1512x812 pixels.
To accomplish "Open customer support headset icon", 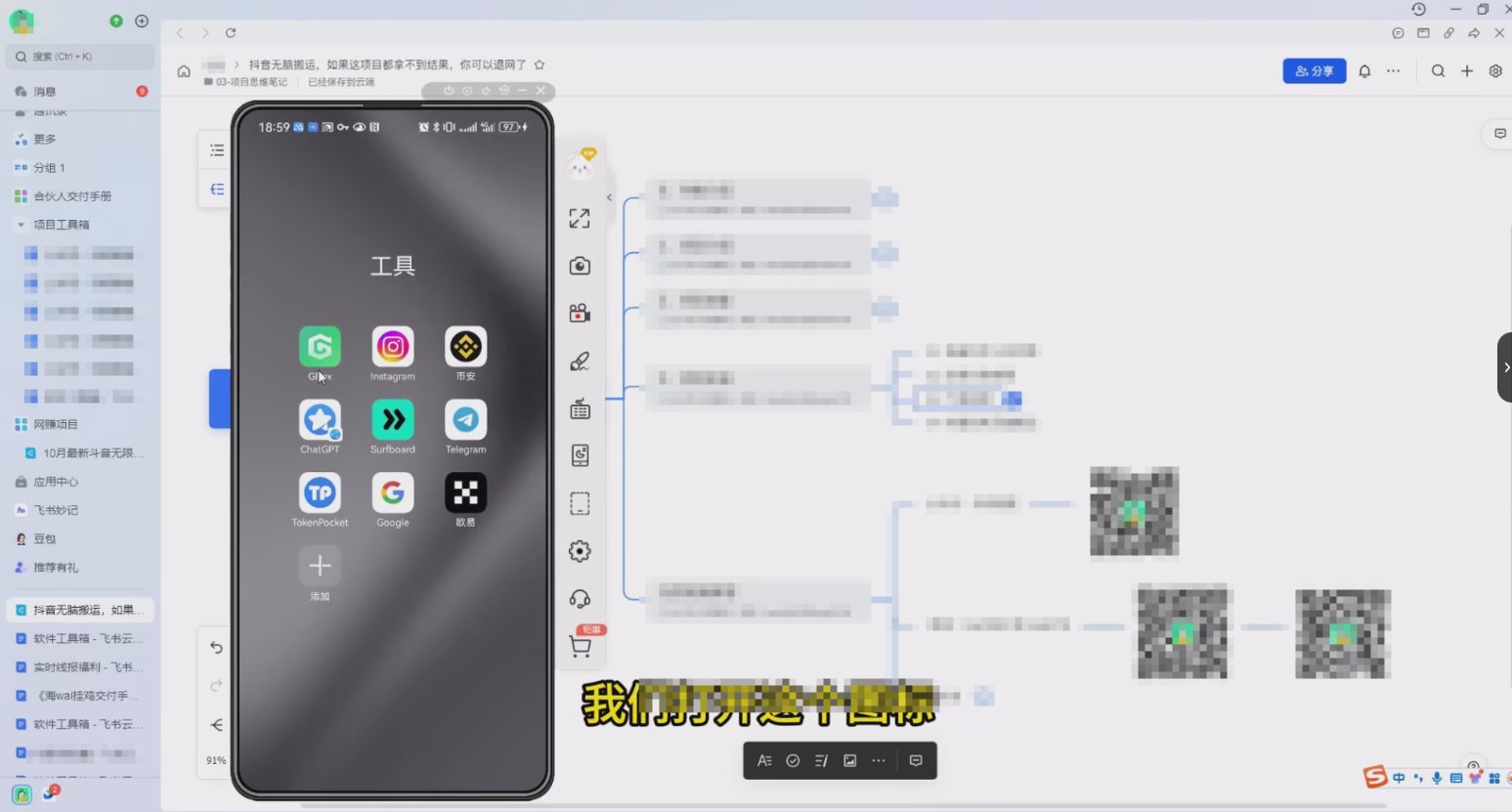I will 580,599.
